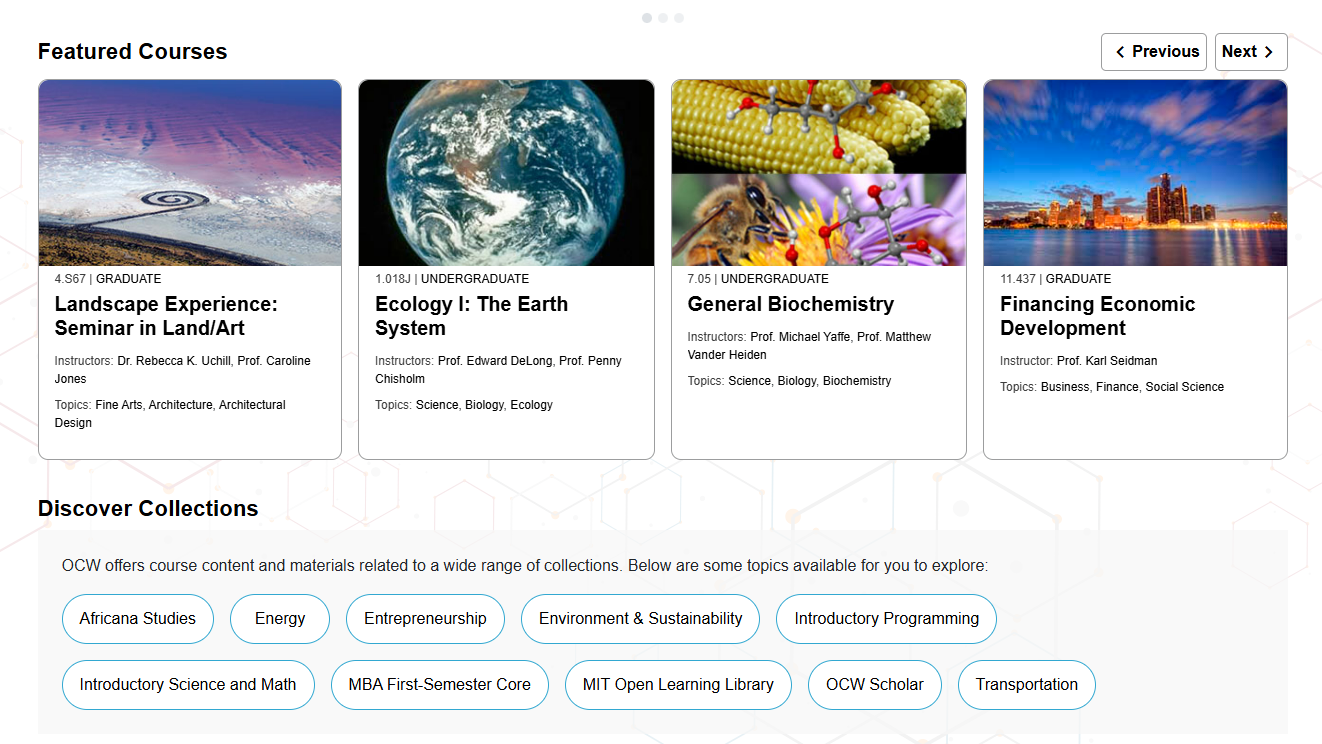
Task: Open the Africana Studies collection
Action: 138,619
